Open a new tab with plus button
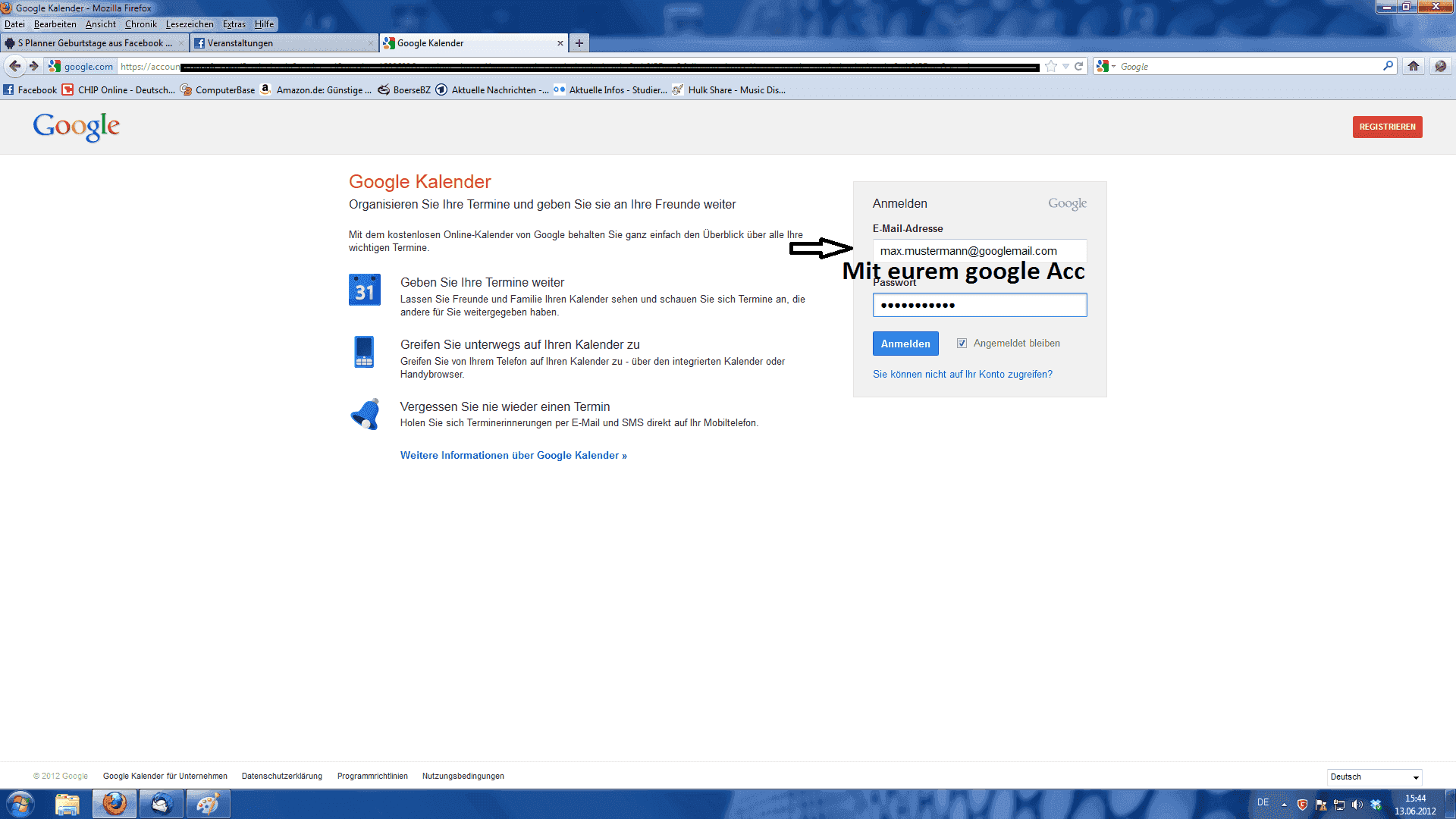 [579, 43]
